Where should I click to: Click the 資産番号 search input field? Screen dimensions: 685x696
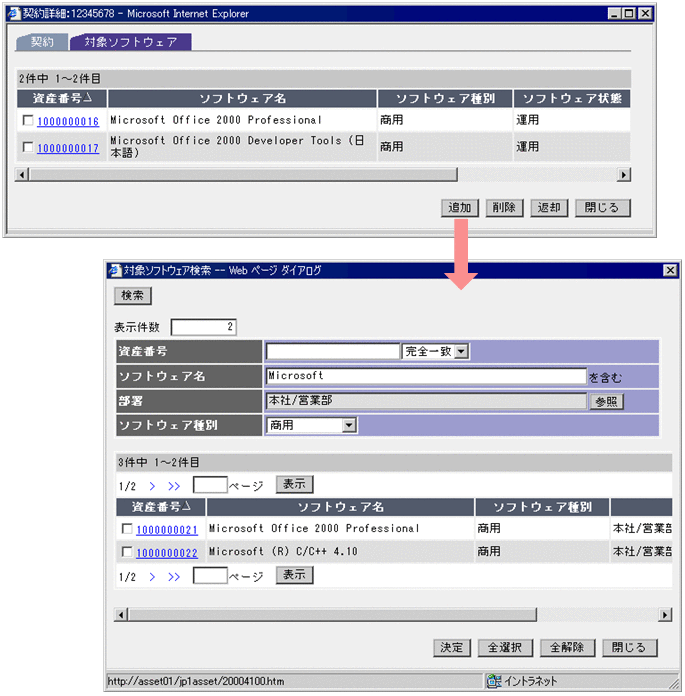coord(333,352)
